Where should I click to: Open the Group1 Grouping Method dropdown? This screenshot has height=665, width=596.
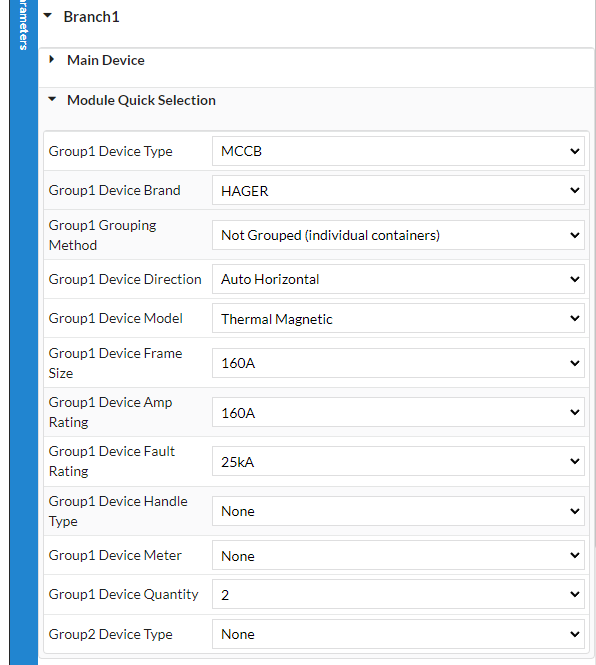coord(398,235)
